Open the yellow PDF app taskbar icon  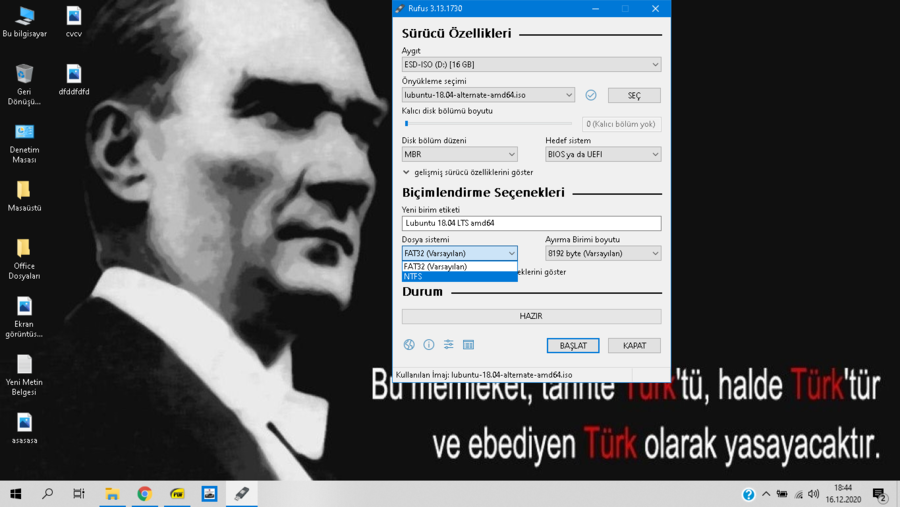[177, 494]
